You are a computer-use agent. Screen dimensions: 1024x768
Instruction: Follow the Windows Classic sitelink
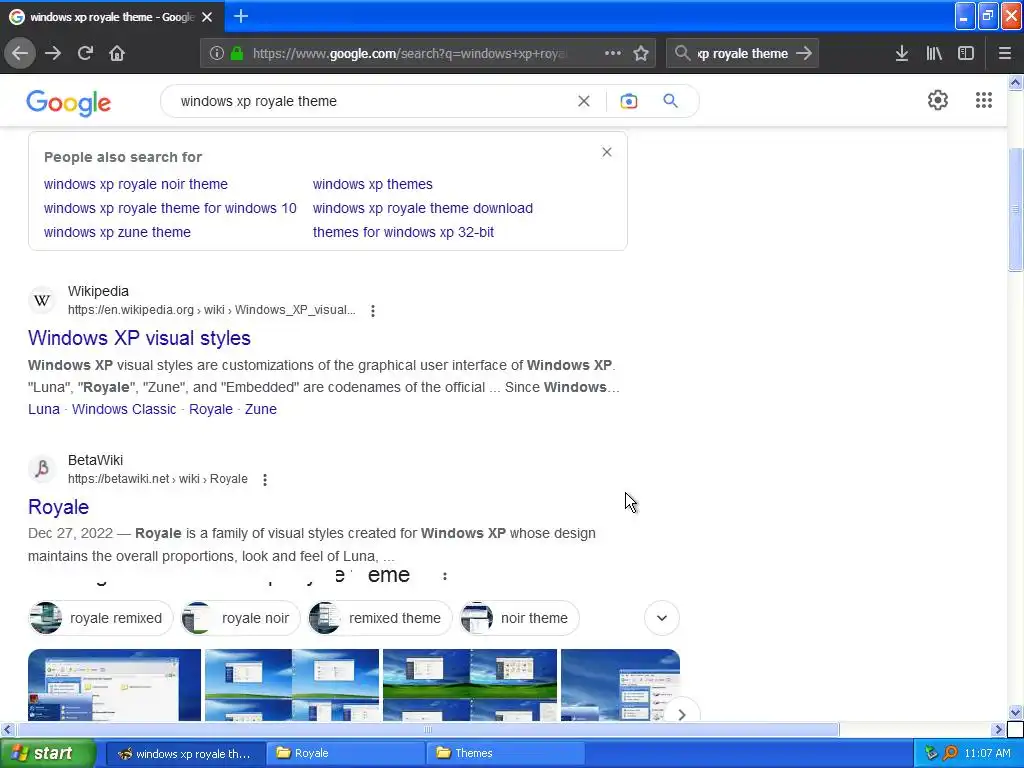click(124, 409)
